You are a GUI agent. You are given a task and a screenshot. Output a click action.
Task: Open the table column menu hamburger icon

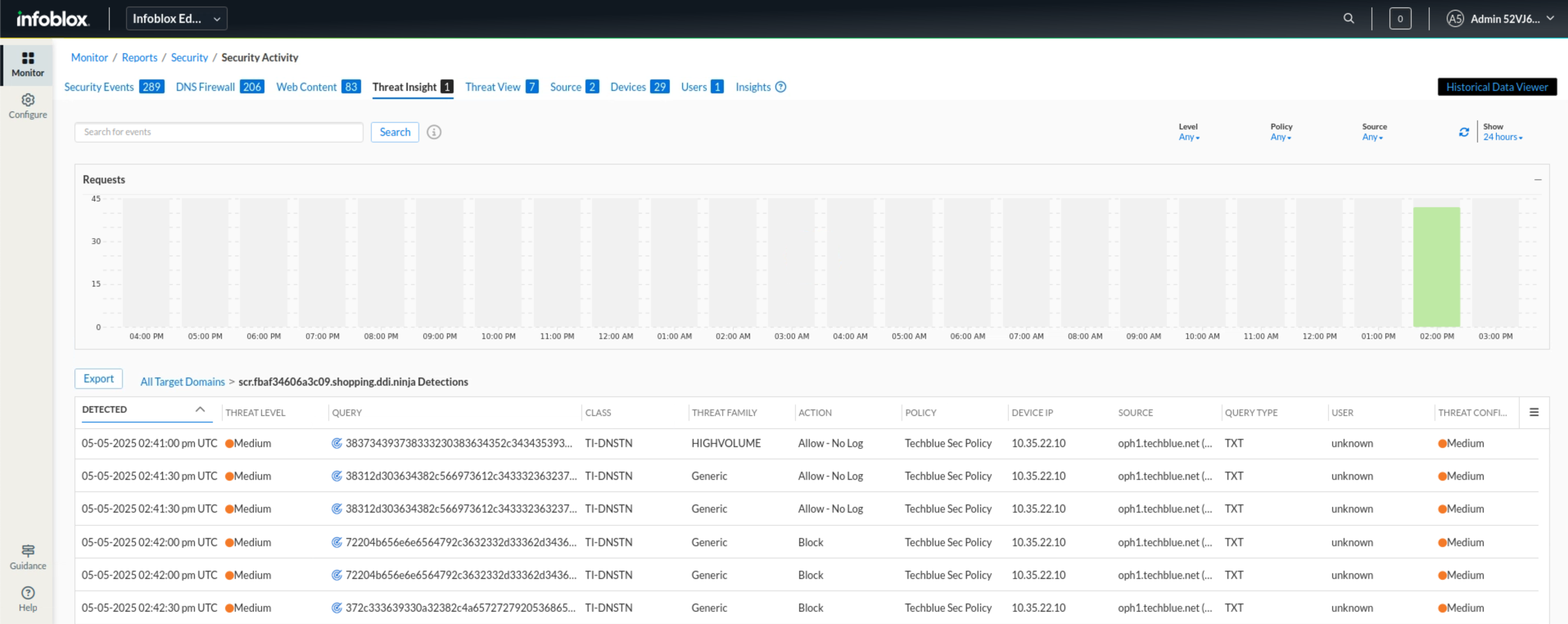(x=1533, y=412)
